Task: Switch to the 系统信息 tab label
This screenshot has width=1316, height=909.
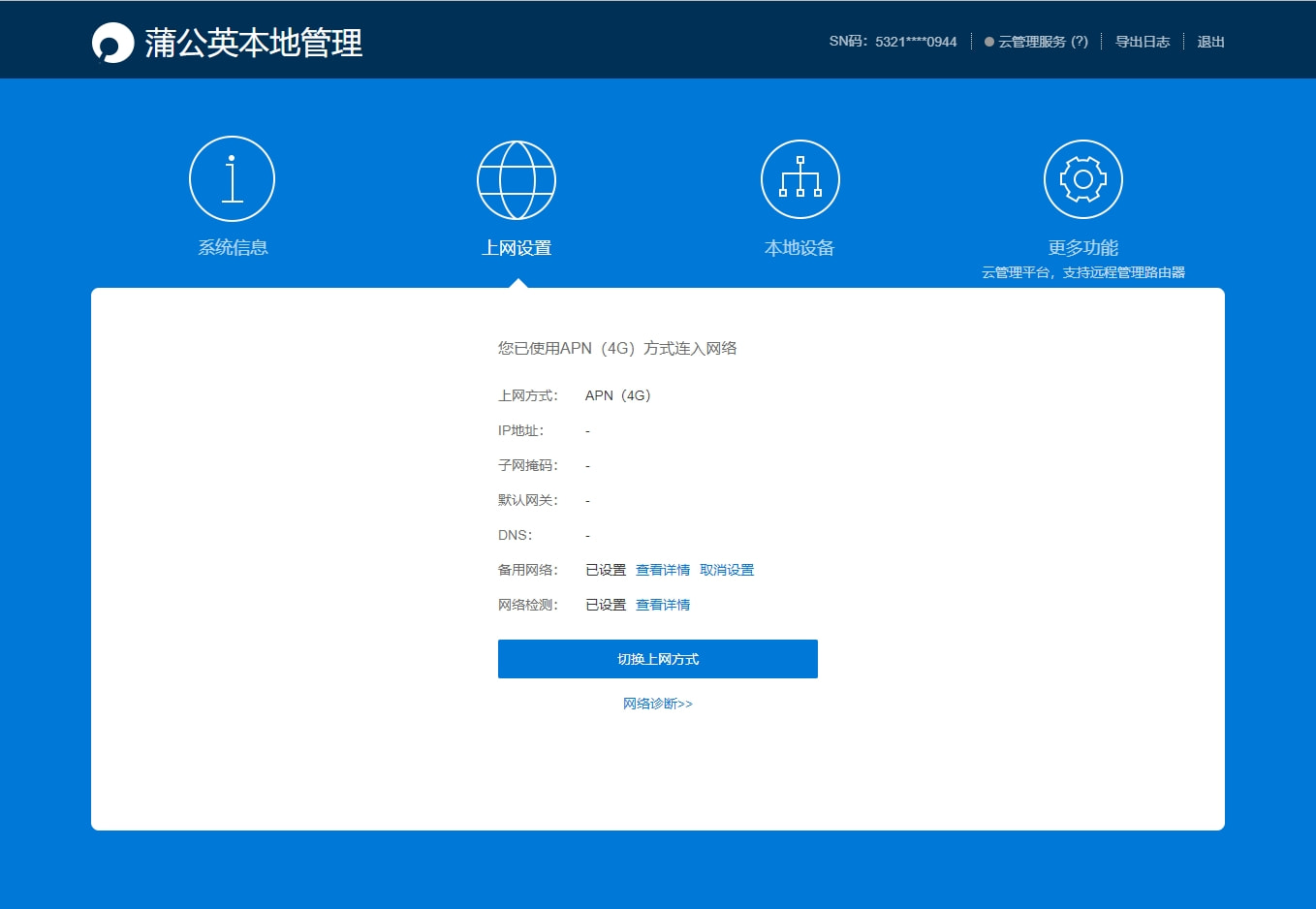Action: (233, 248)
